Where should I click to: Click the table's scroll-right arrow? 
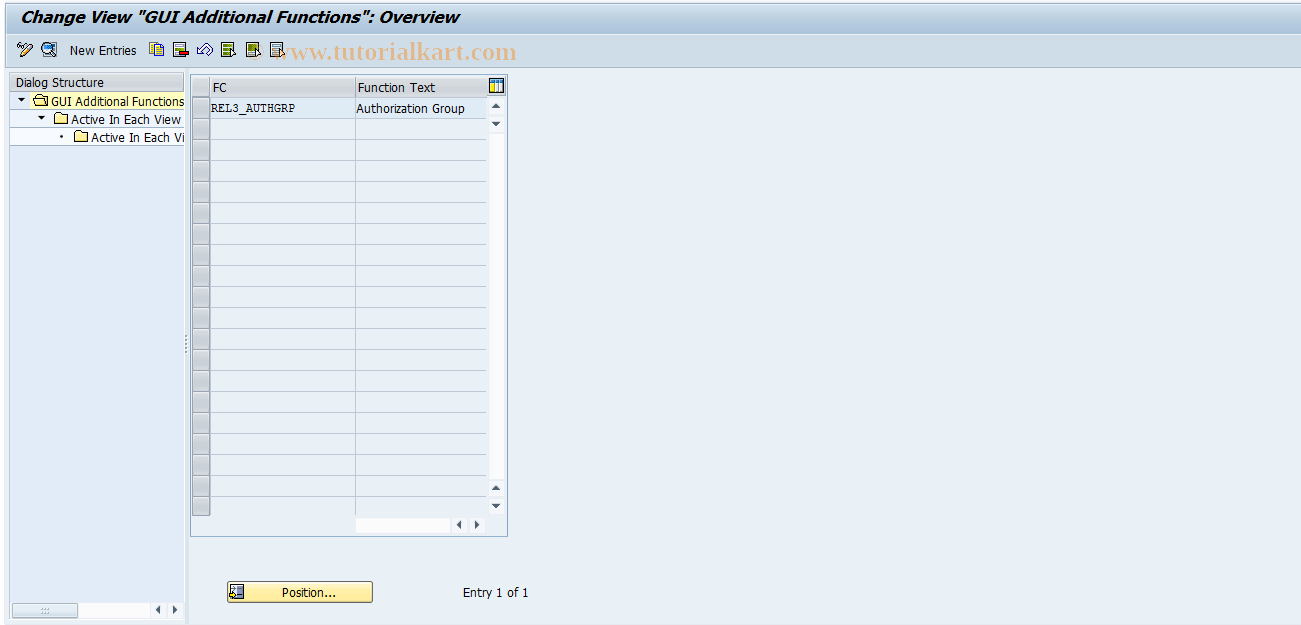click(477, 524)
